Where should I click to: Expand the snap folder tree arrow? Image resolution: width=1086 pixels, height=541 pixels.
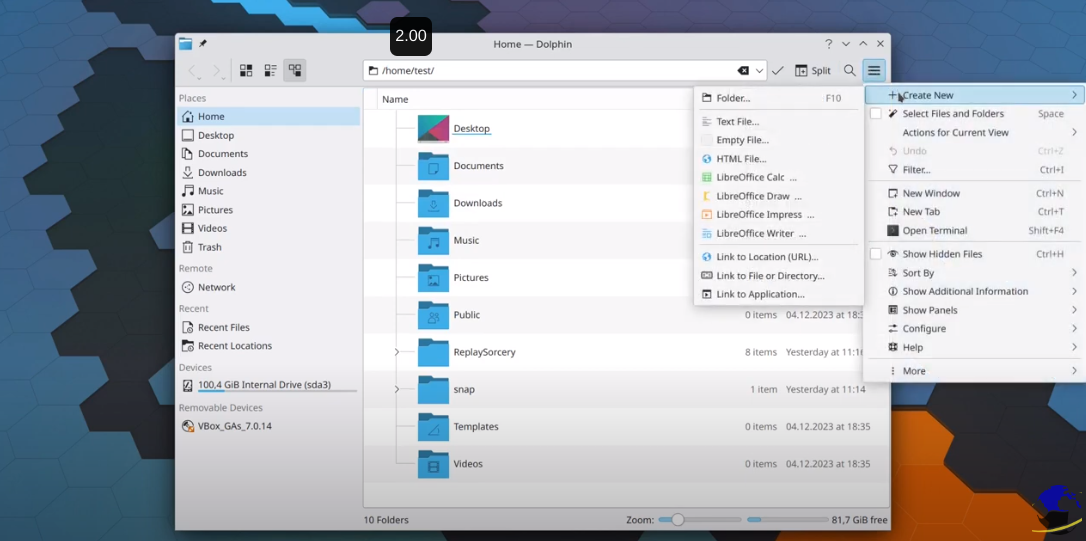[397, 389]
